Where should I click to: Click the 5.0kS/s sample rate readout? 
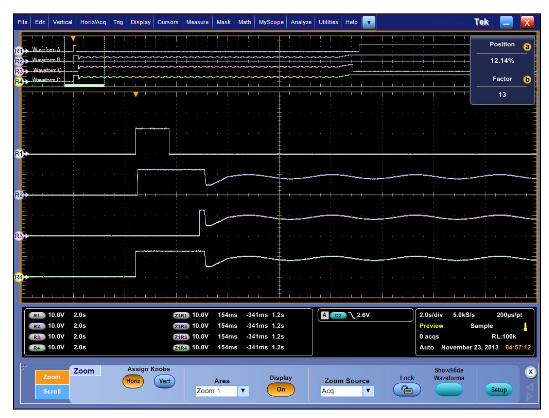(464, 315)
